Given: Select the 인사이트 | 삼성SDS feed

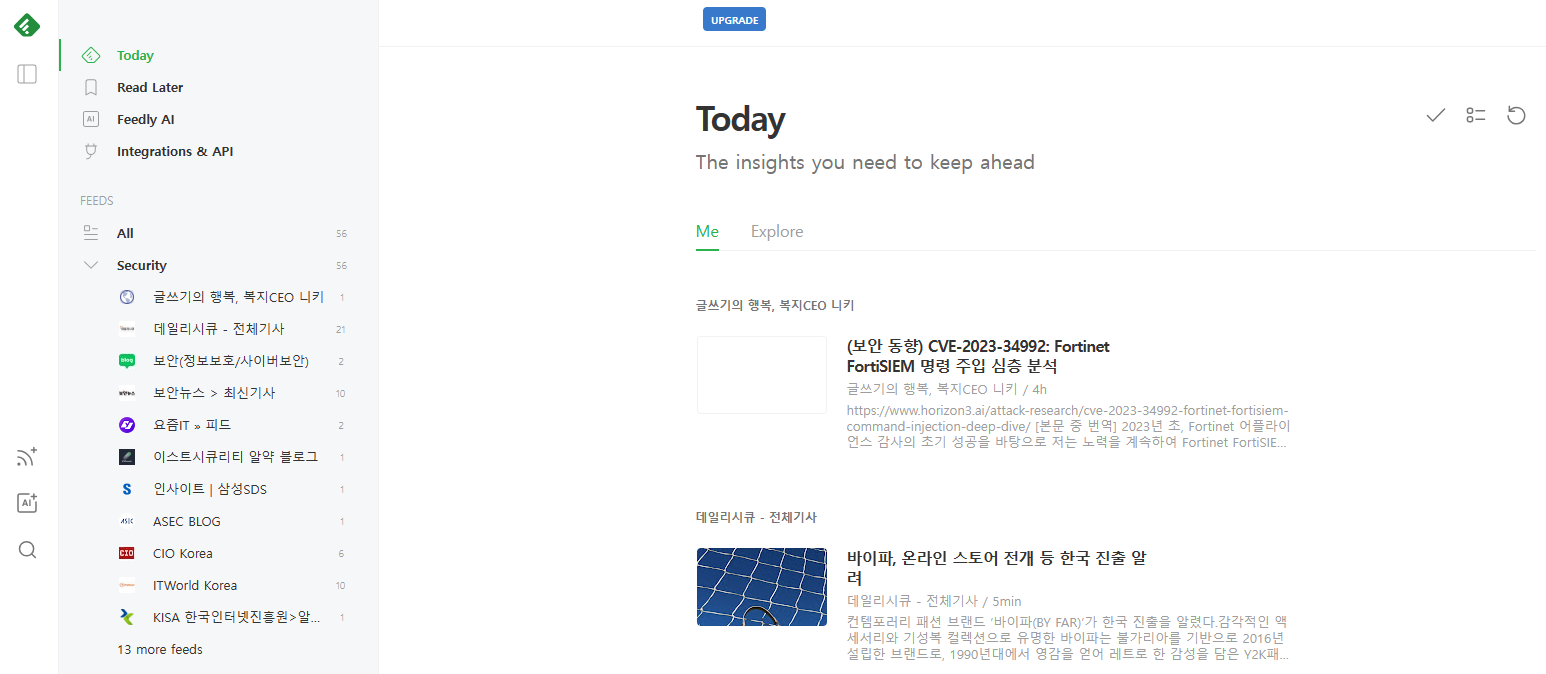Looking at the screenshot, I should [210, 489].
